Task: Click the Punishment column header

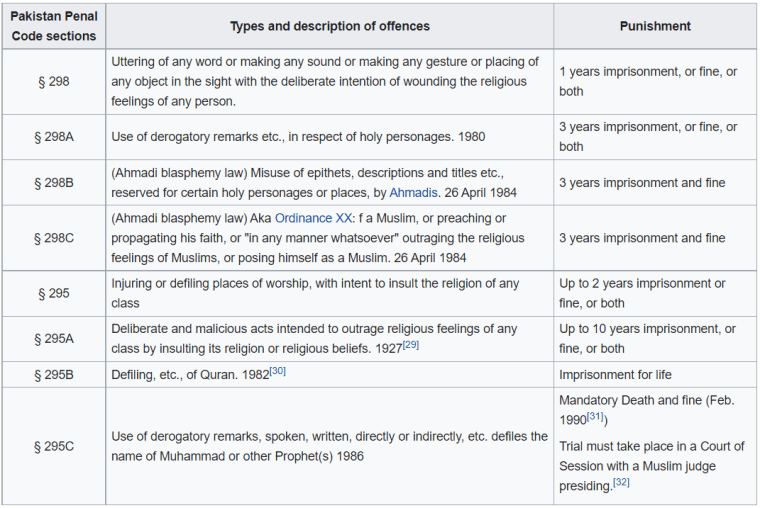Action: coord(655,26)
